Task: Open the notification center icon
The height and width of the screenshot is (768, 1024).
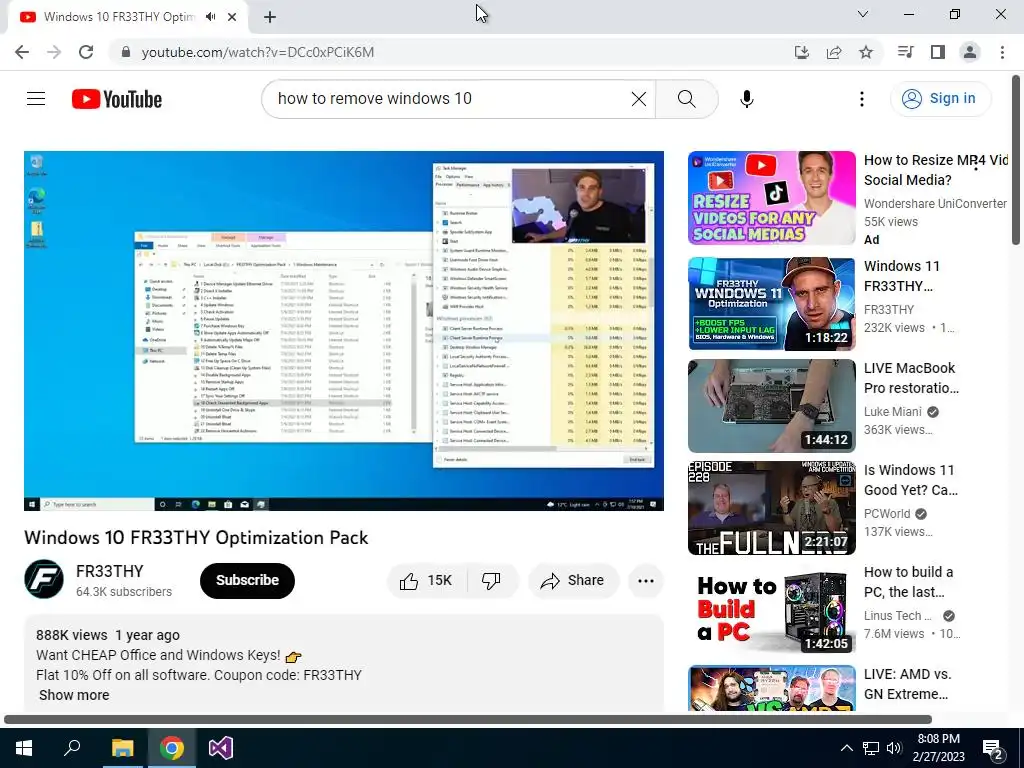Action: [x=993, y=749]
